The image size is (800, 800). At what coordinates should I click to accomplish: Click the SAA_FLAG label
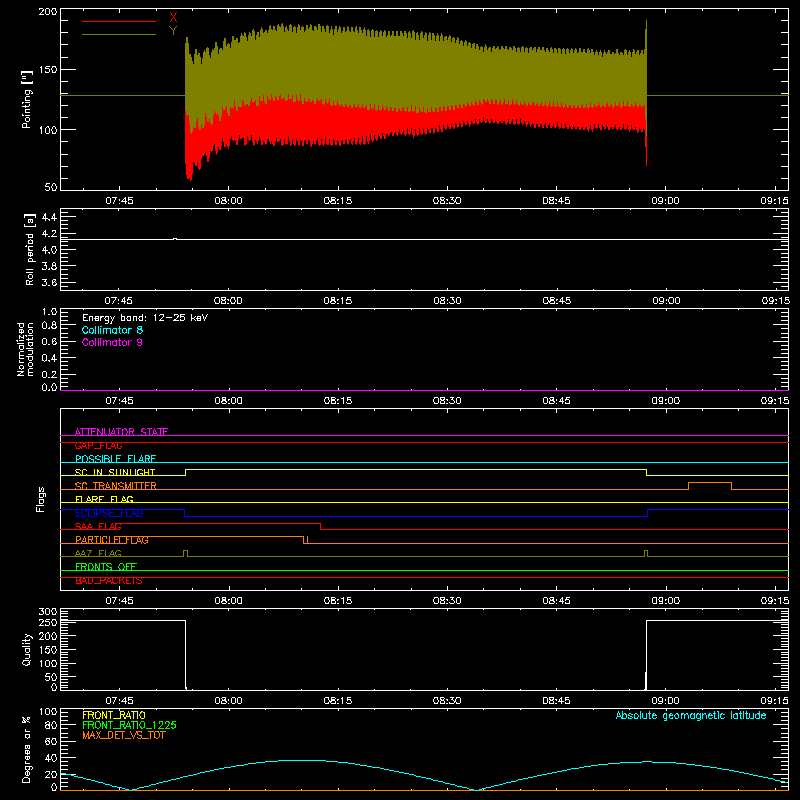(x=98, y=526)
